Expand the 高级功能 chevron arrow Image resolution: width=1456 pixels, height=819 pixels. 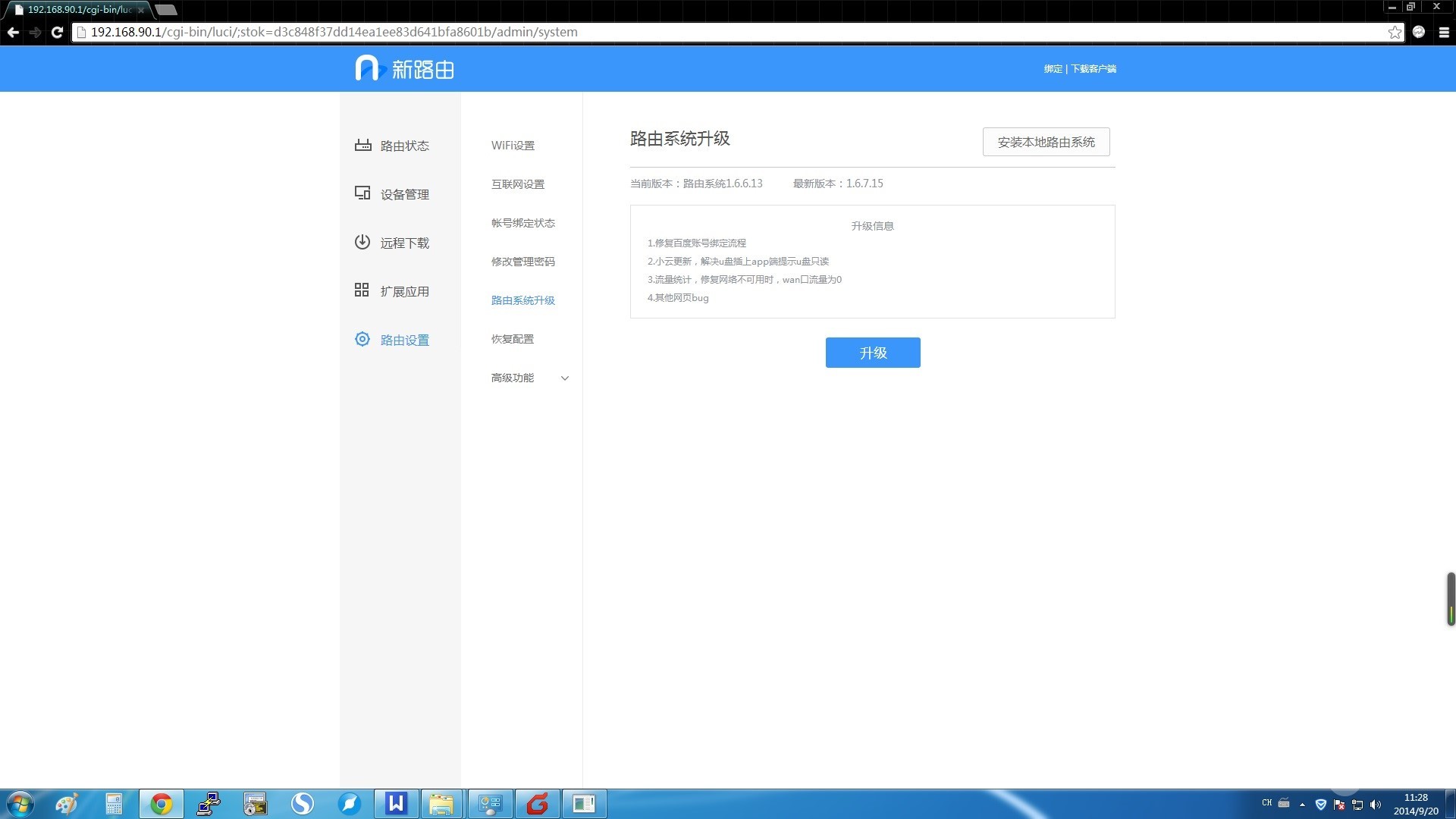565,378
